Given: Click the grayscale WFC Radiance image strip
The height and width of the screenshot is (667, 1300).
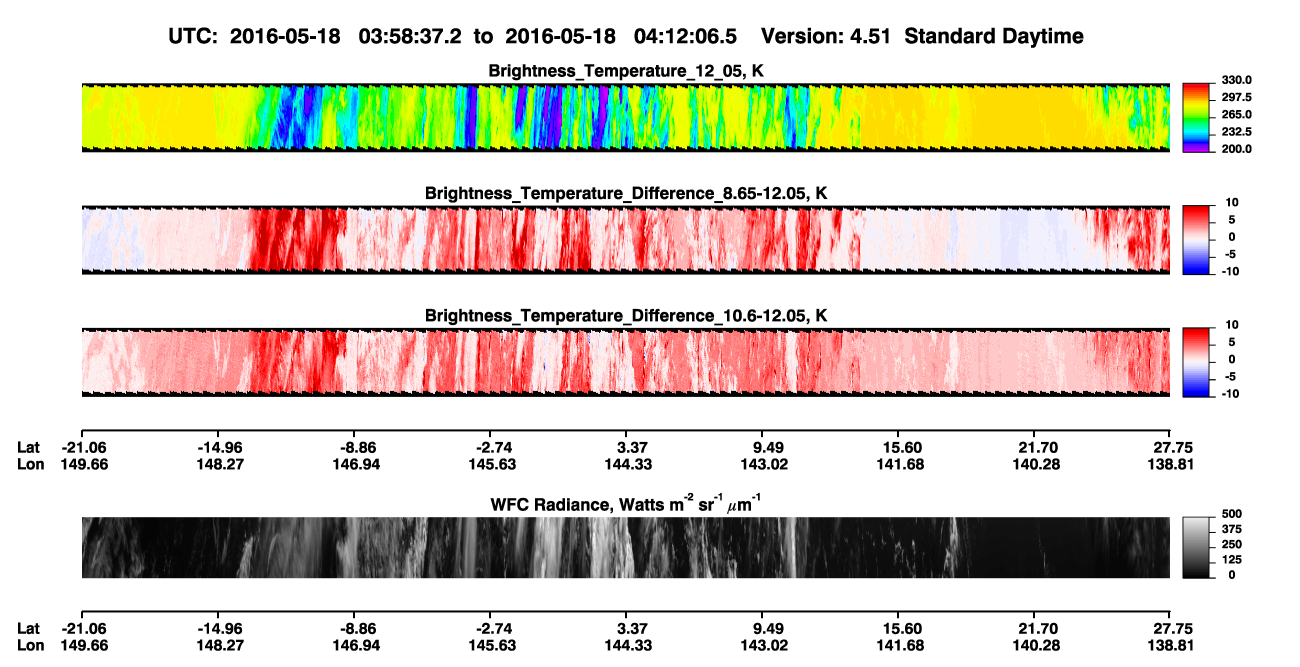Looking at the screenshot, I should pos(626,547).
